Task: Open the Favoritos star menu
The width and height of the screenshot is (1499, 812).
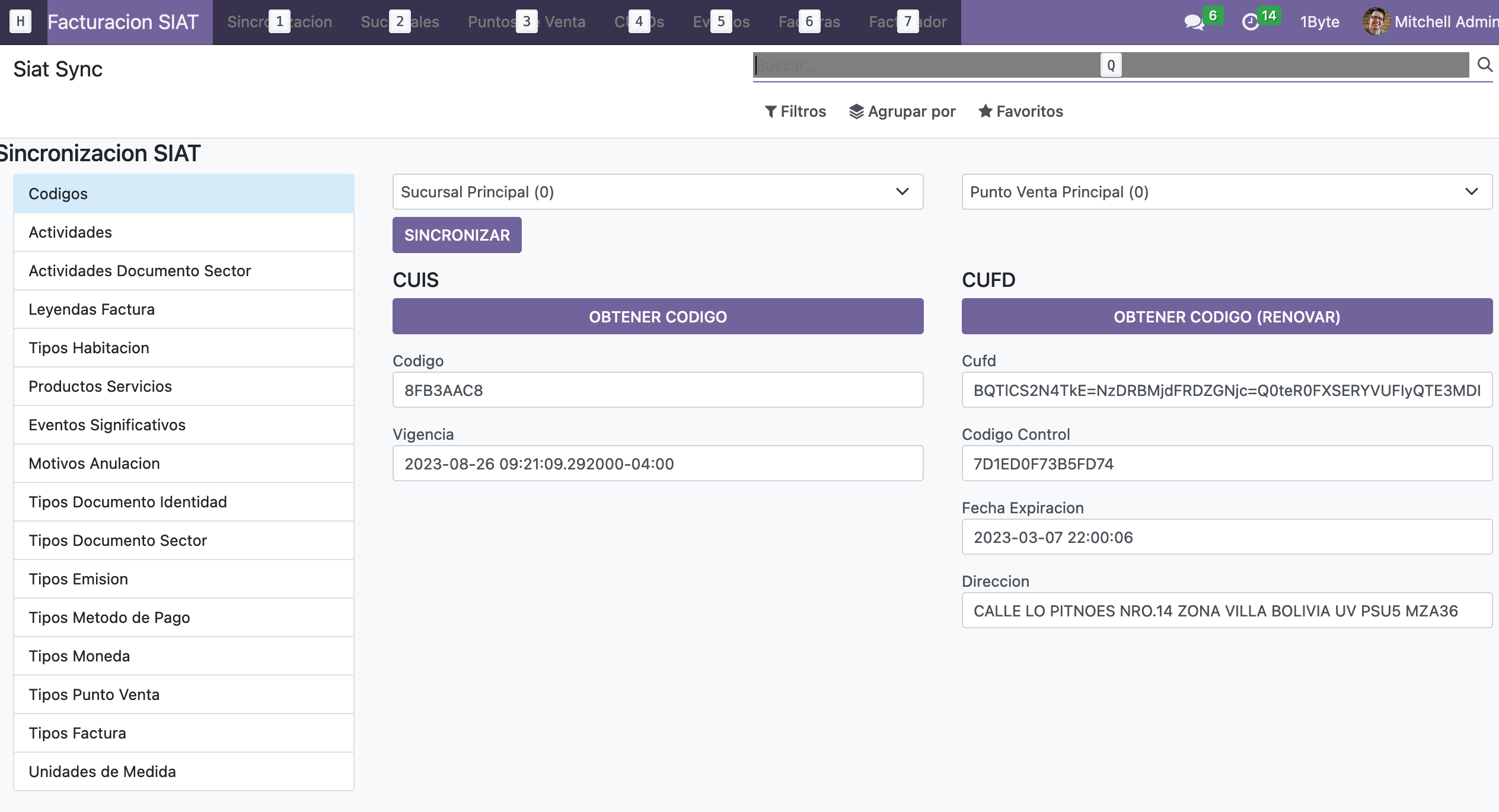Action: [x=1020, y=111]
